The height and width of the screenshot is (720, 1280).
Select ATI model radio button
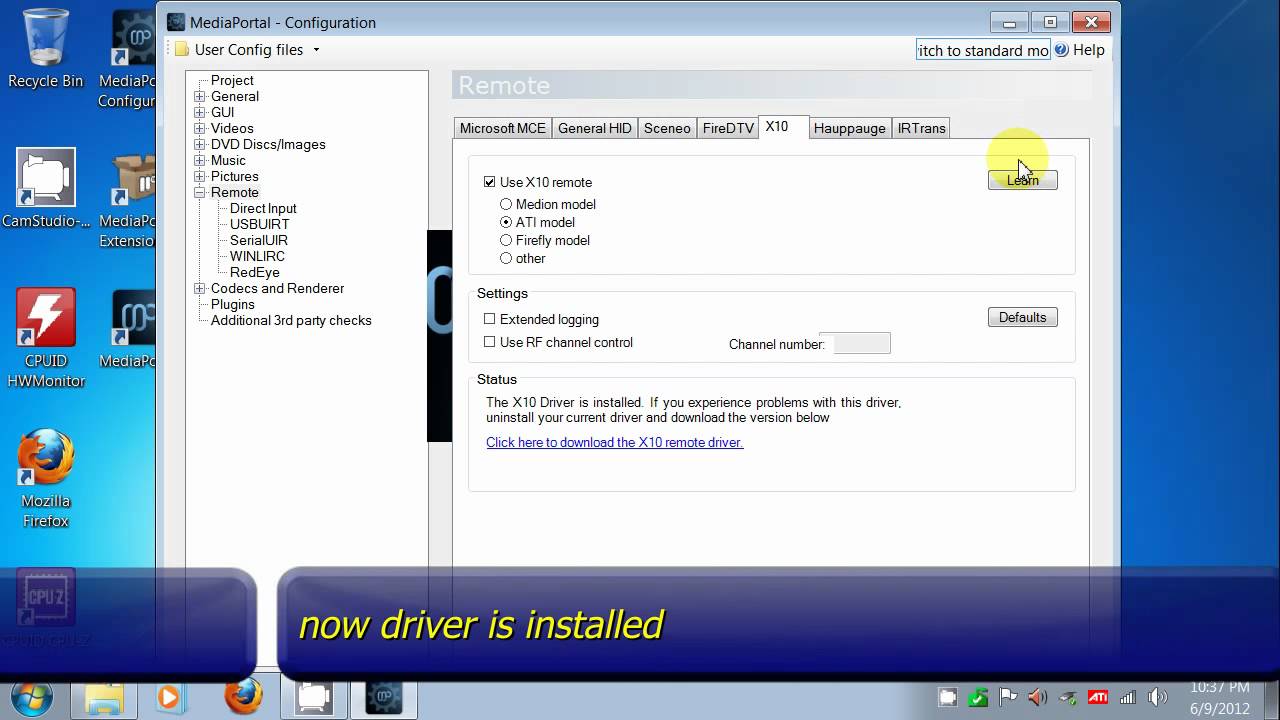pos(506,222)
